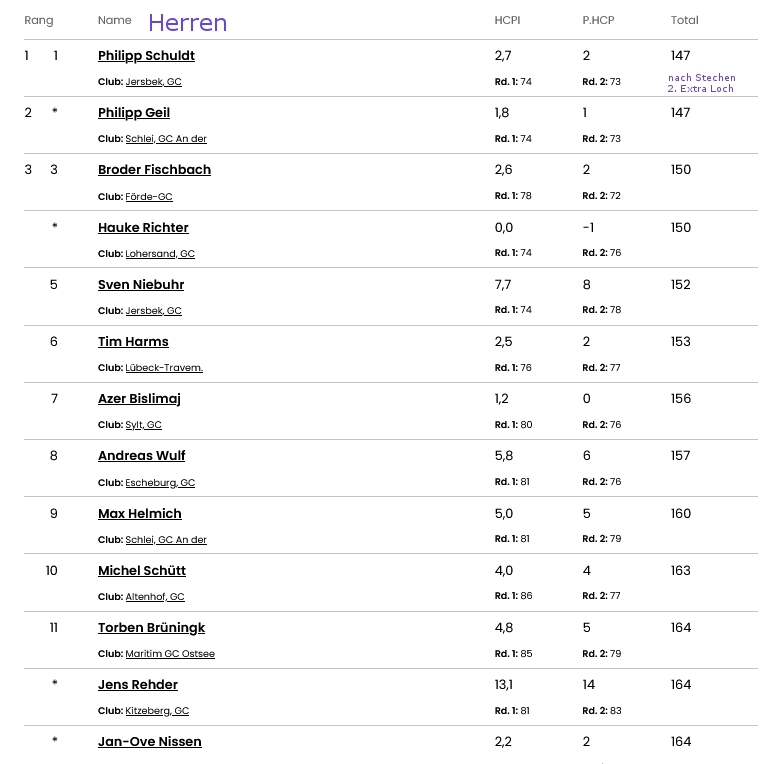Open Philipp Geil's player link
Image resolution: width=784 pixels, height=764 pixels.
pos(134,112)
